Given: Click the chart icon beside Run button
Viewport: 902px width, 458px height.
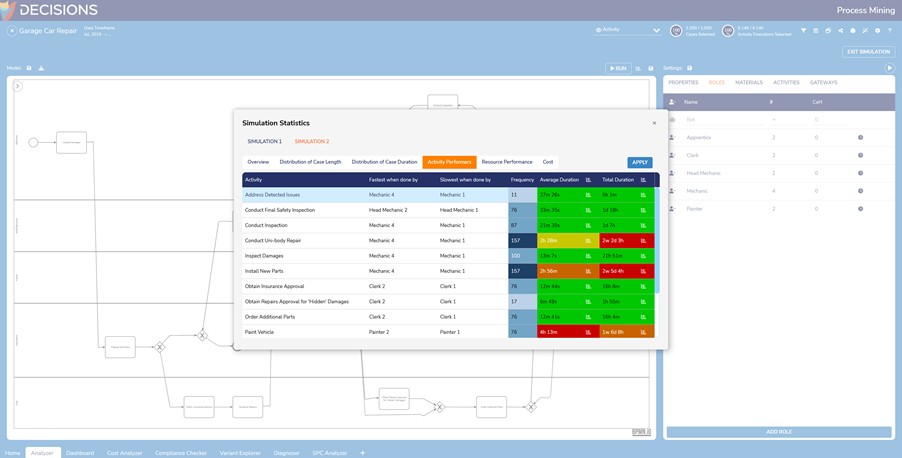Looking at the screenshot, I should click(x=638, y=68).
